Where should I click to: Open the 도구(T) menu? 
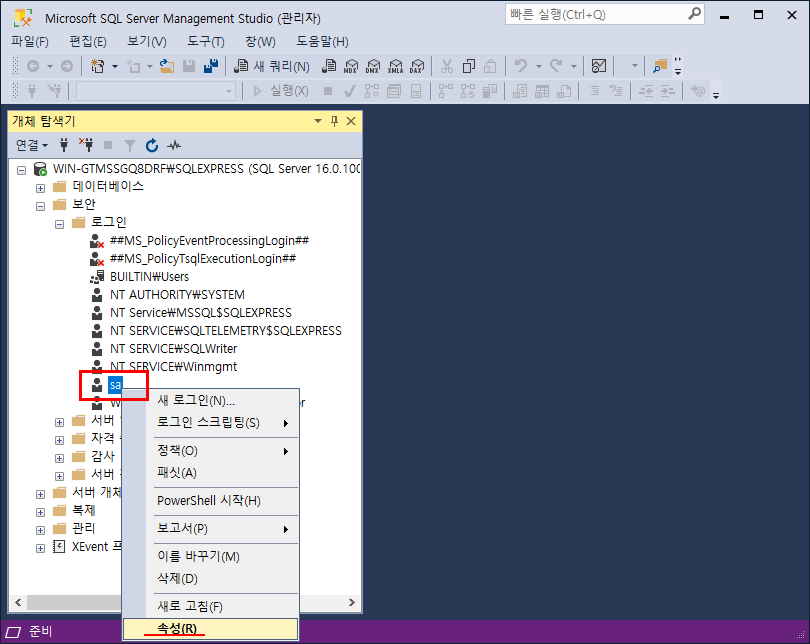coord(206,41)
